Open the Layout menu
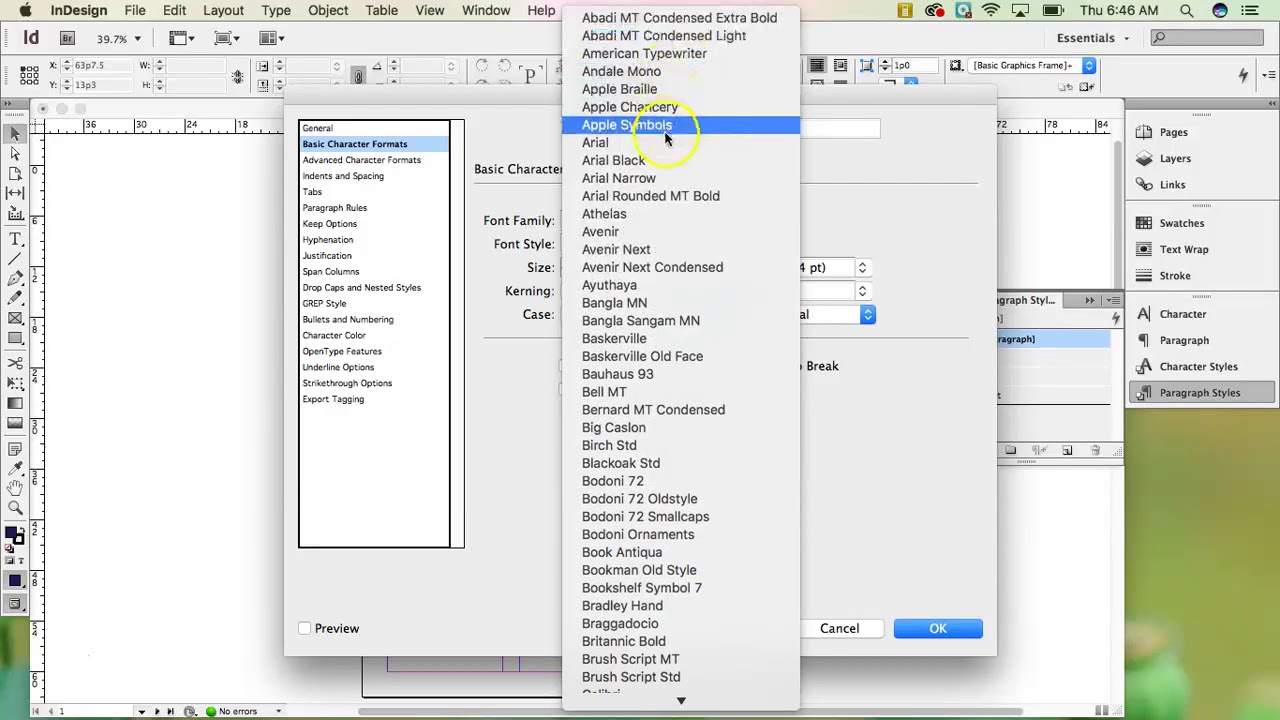The height and width of the screenshot is (720, 1280). point(223,10)
